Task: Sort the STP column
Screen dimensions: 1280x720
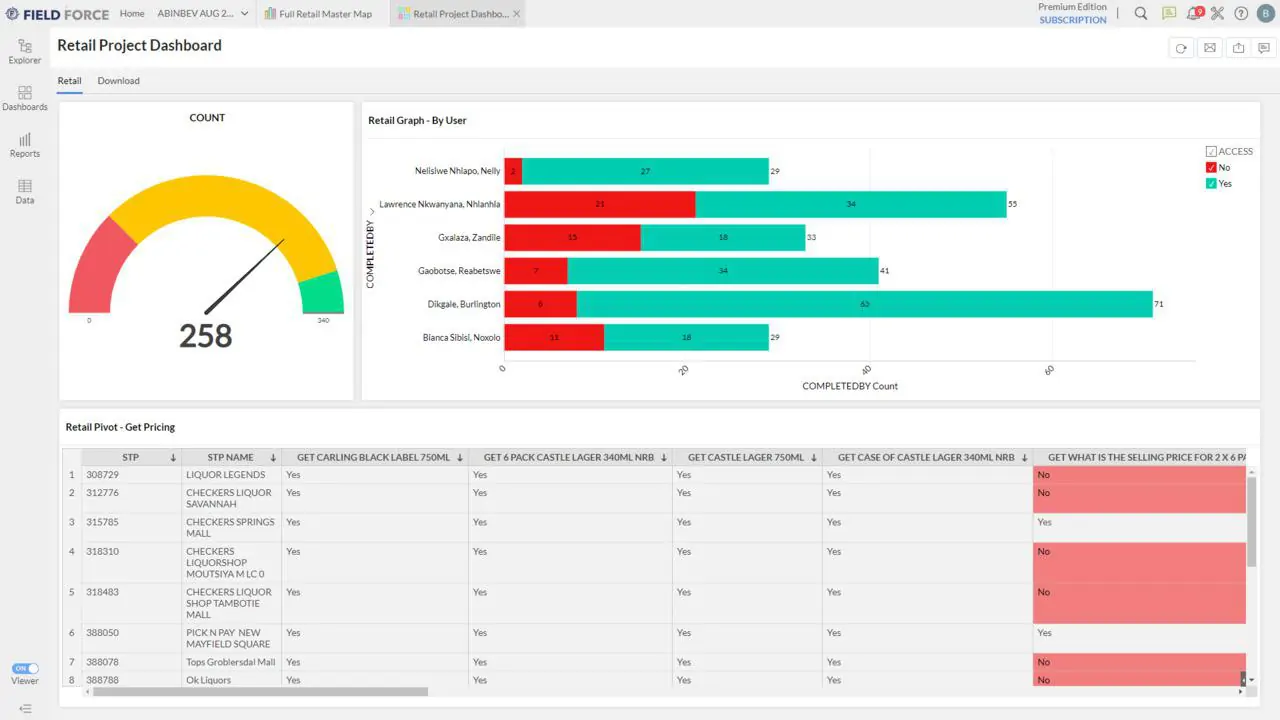Action: coord(173,458)
